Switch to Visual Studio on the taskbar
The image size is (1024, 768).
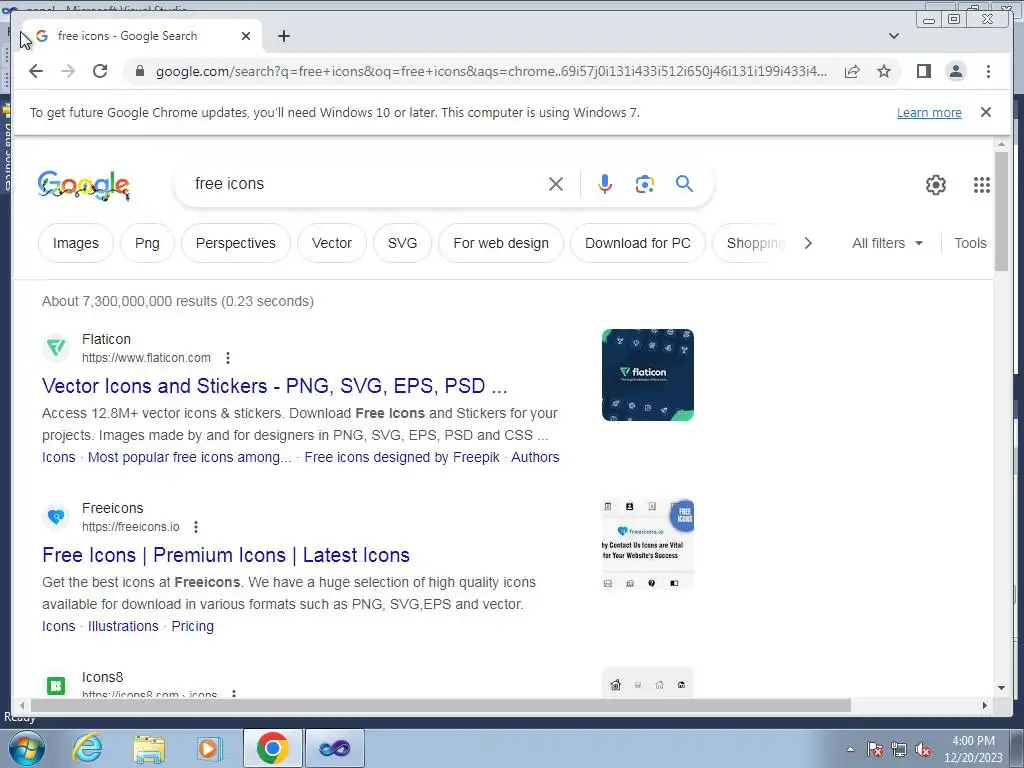335,748
